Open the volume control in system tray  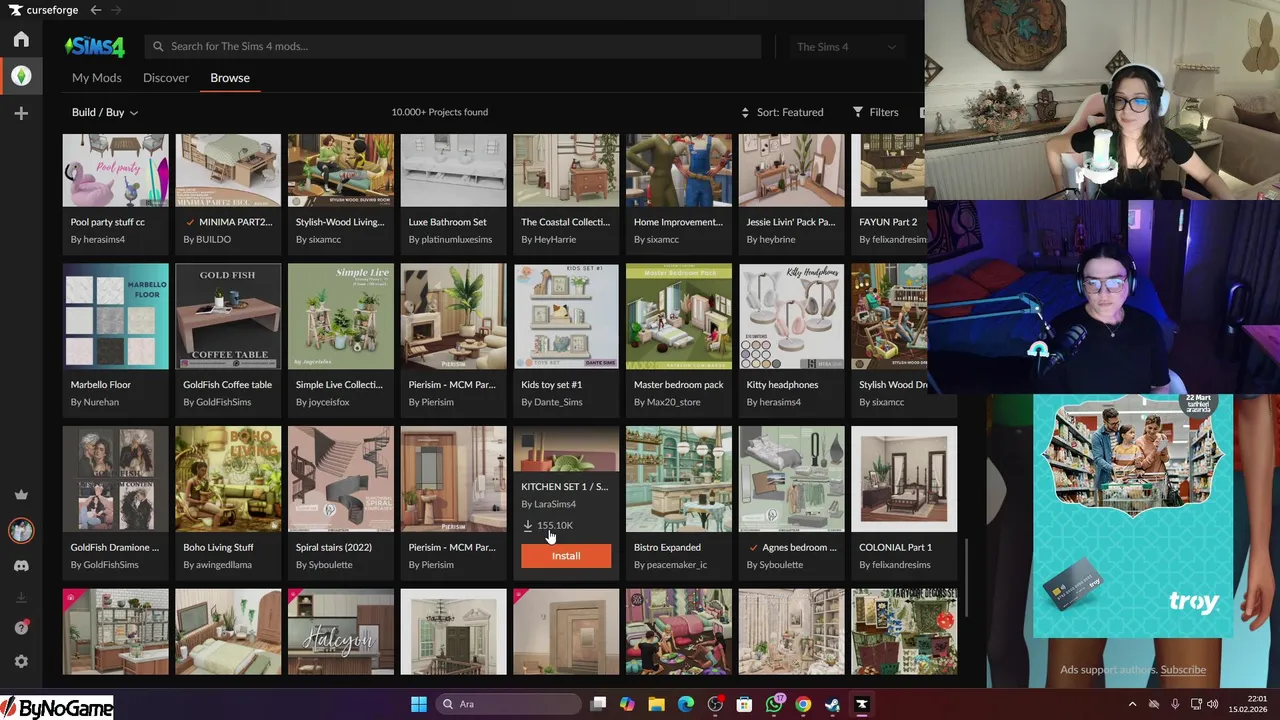[x=1213, y=704]
